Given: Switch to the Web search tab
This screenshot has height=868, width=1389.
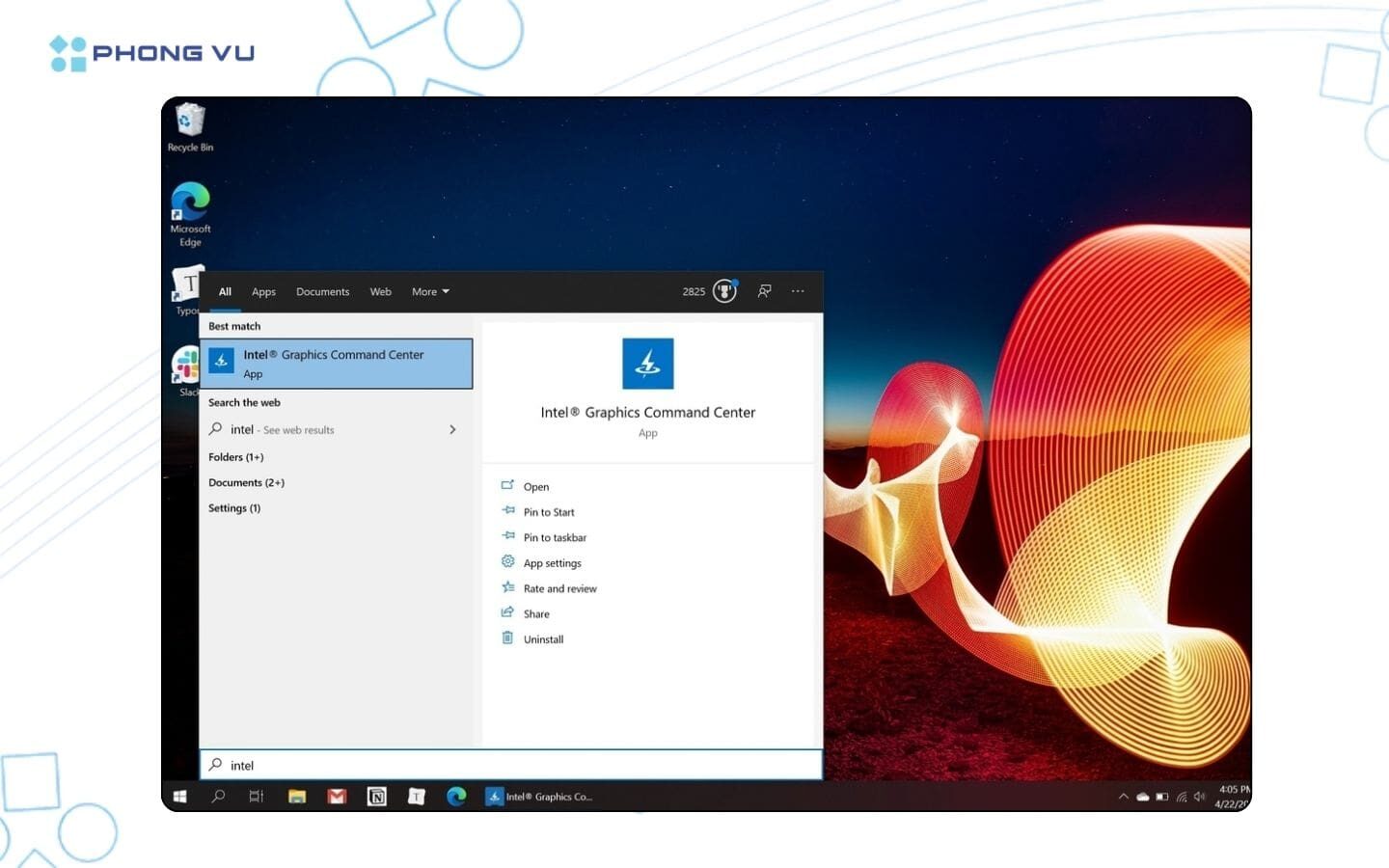Looking at the screenshot, I should (381, 292).
